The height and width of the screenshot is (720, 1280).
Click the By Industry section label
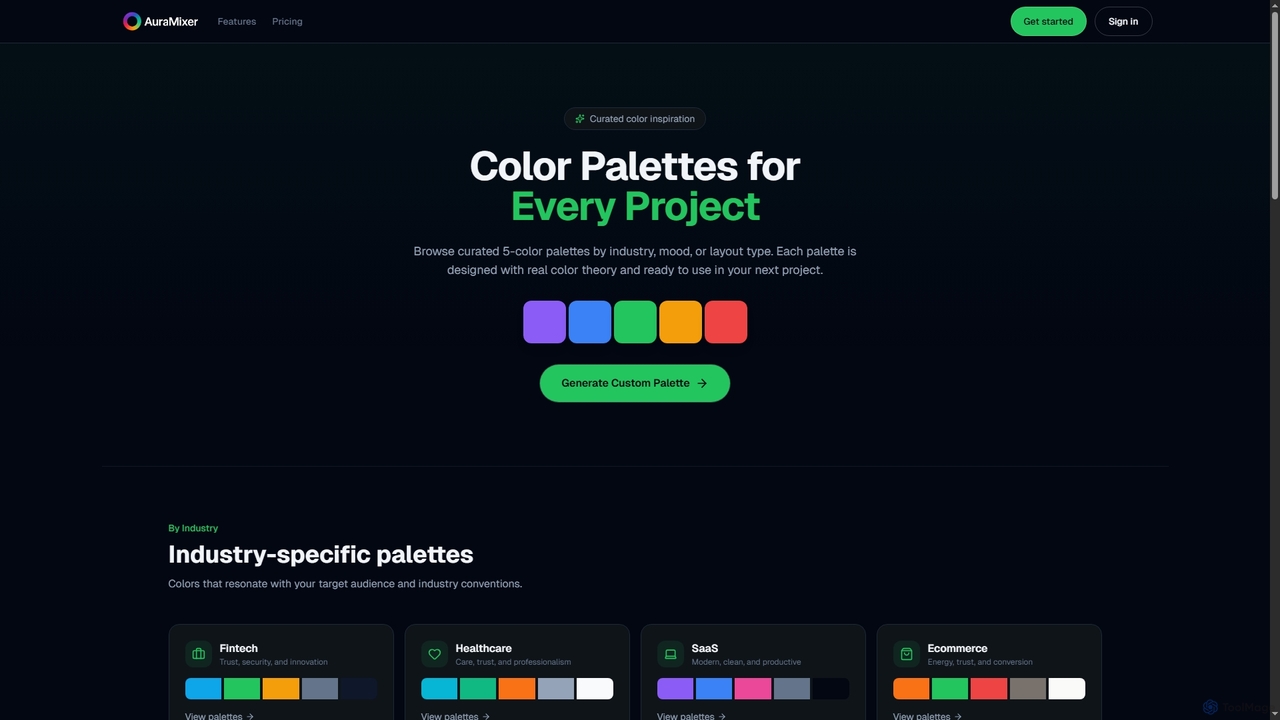193,528
